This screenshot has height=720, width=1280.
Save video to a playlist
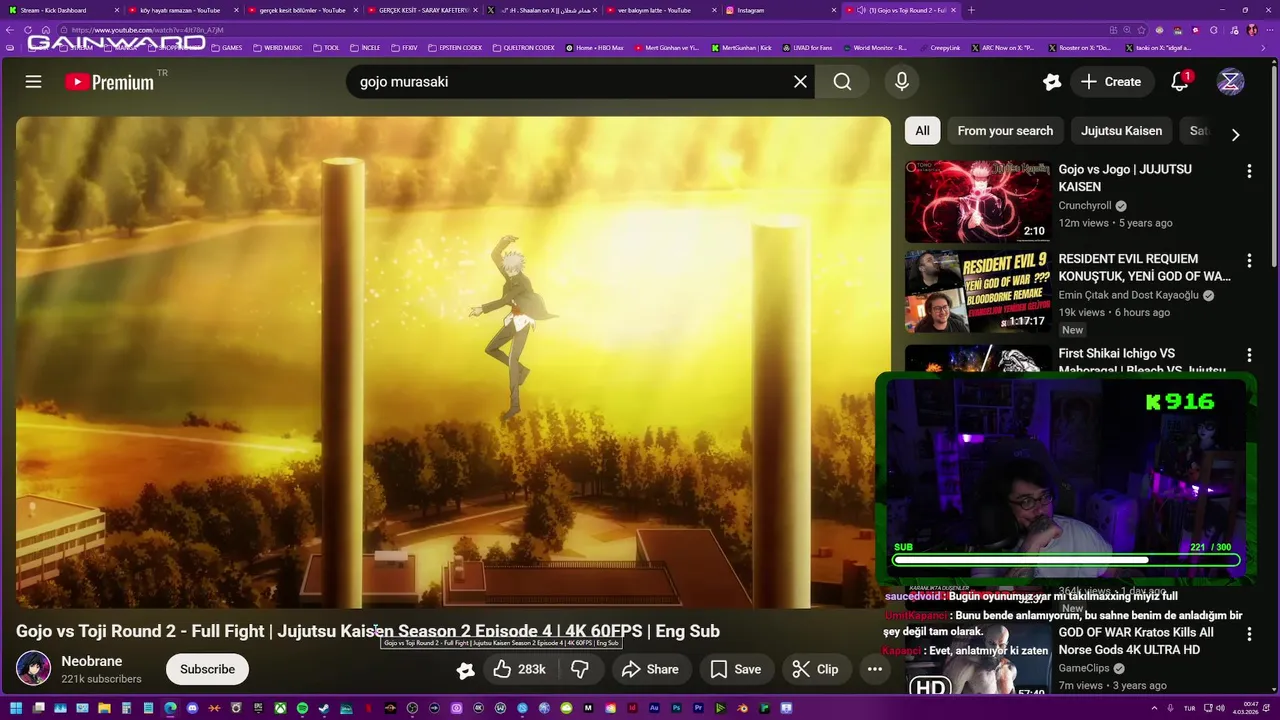coord(736,669)
